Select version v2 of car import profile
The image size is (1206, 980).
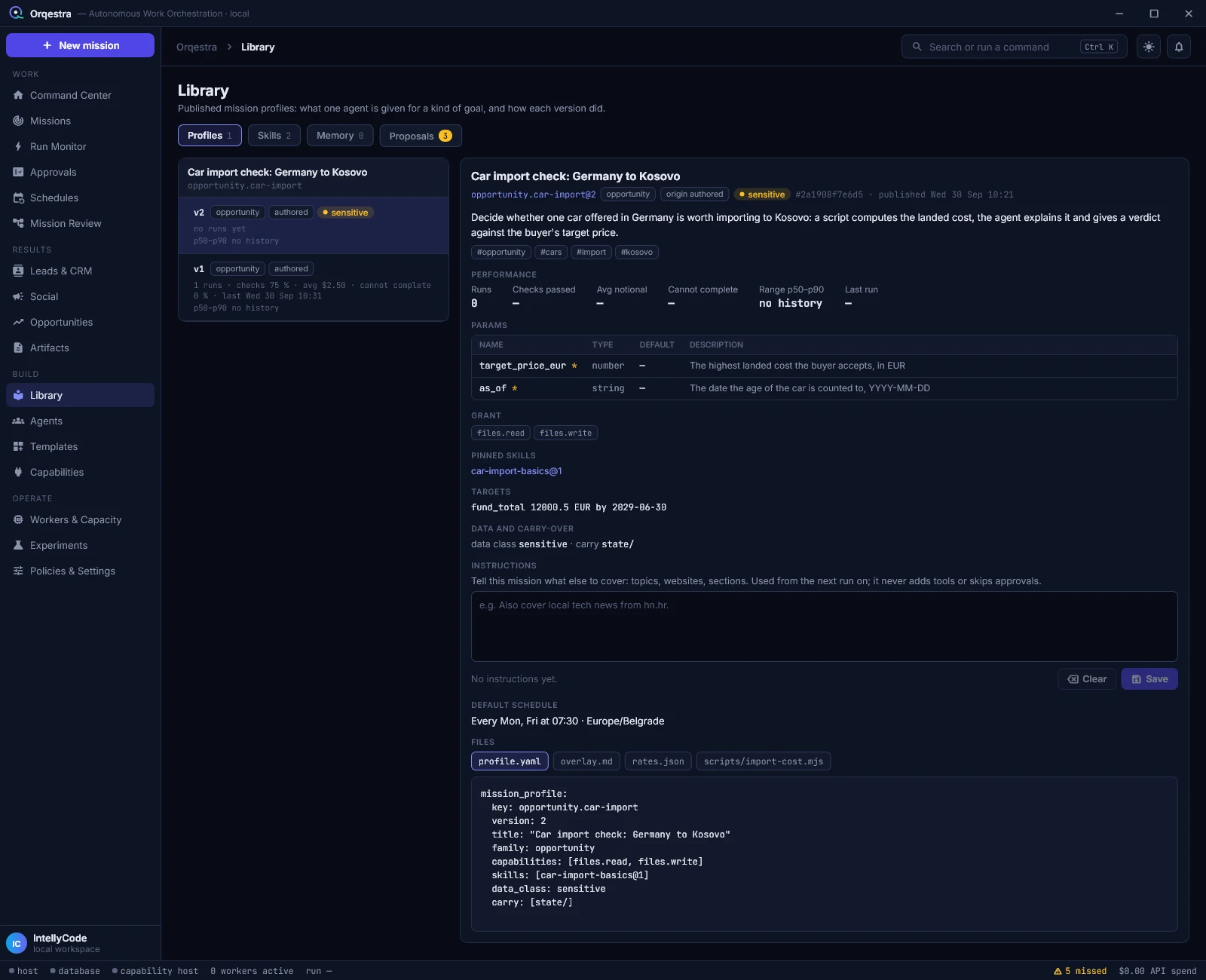click(314, 225)
